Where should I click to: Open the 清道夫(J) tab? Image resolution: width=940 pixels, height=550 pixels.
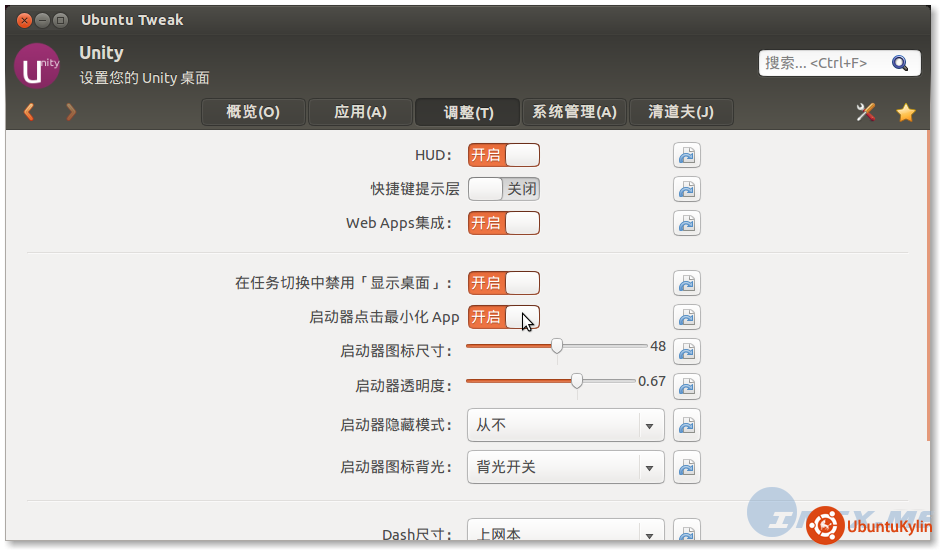coord(681,112)
